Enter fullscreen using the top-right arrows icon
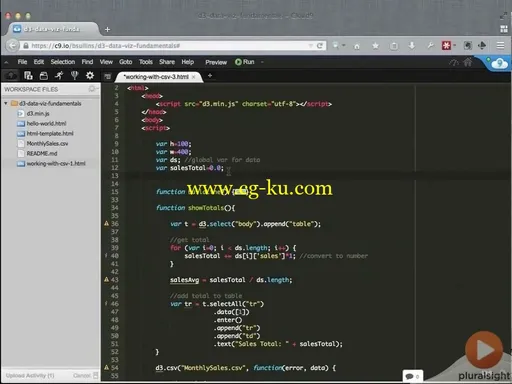The width and height of the screenshot is (512, 384). click(x=503, y=15)
